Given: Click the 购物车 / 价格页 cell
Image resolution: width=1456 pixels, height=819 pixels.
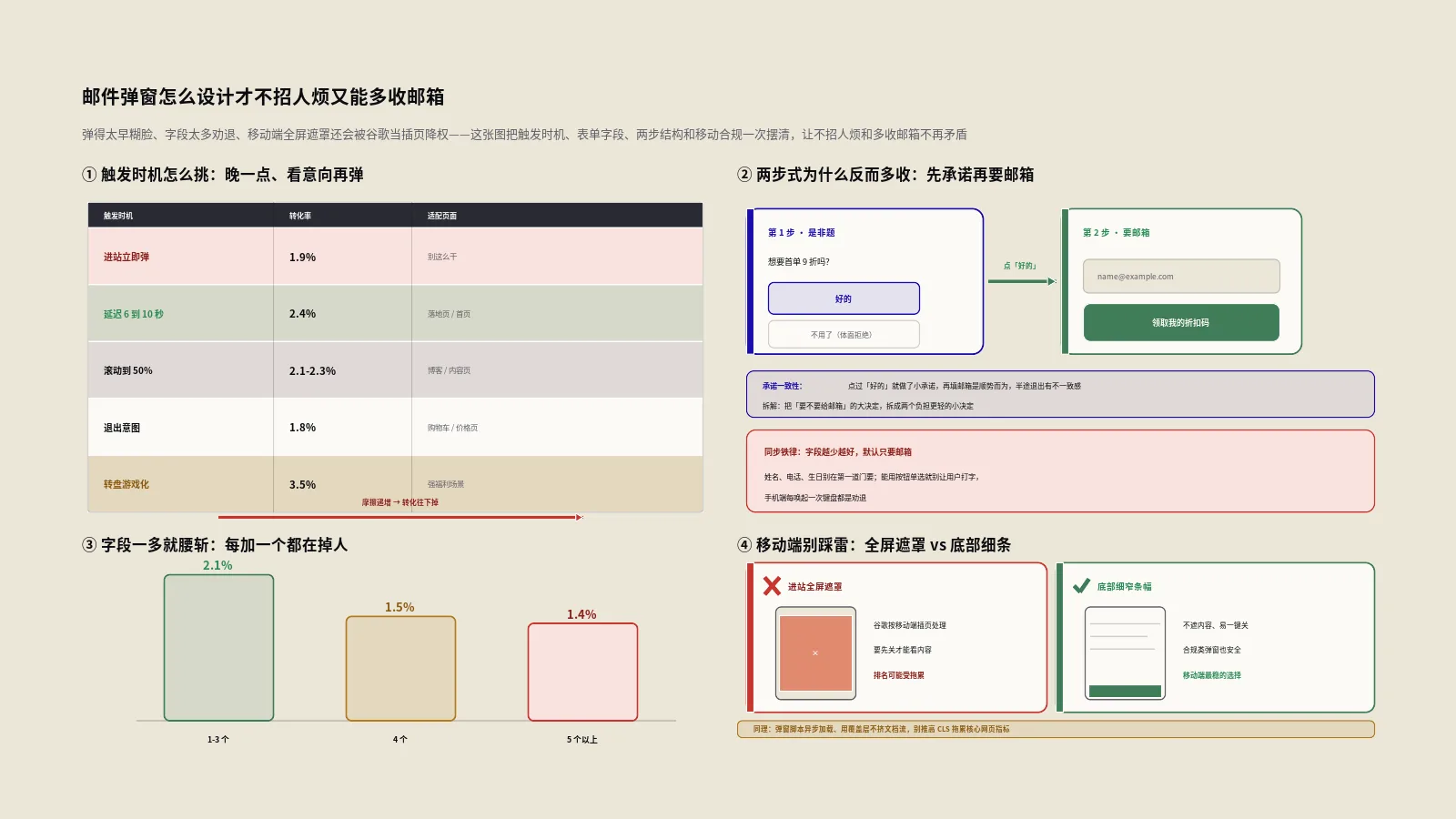Looking at the screenshot, I should pos(452,428).
